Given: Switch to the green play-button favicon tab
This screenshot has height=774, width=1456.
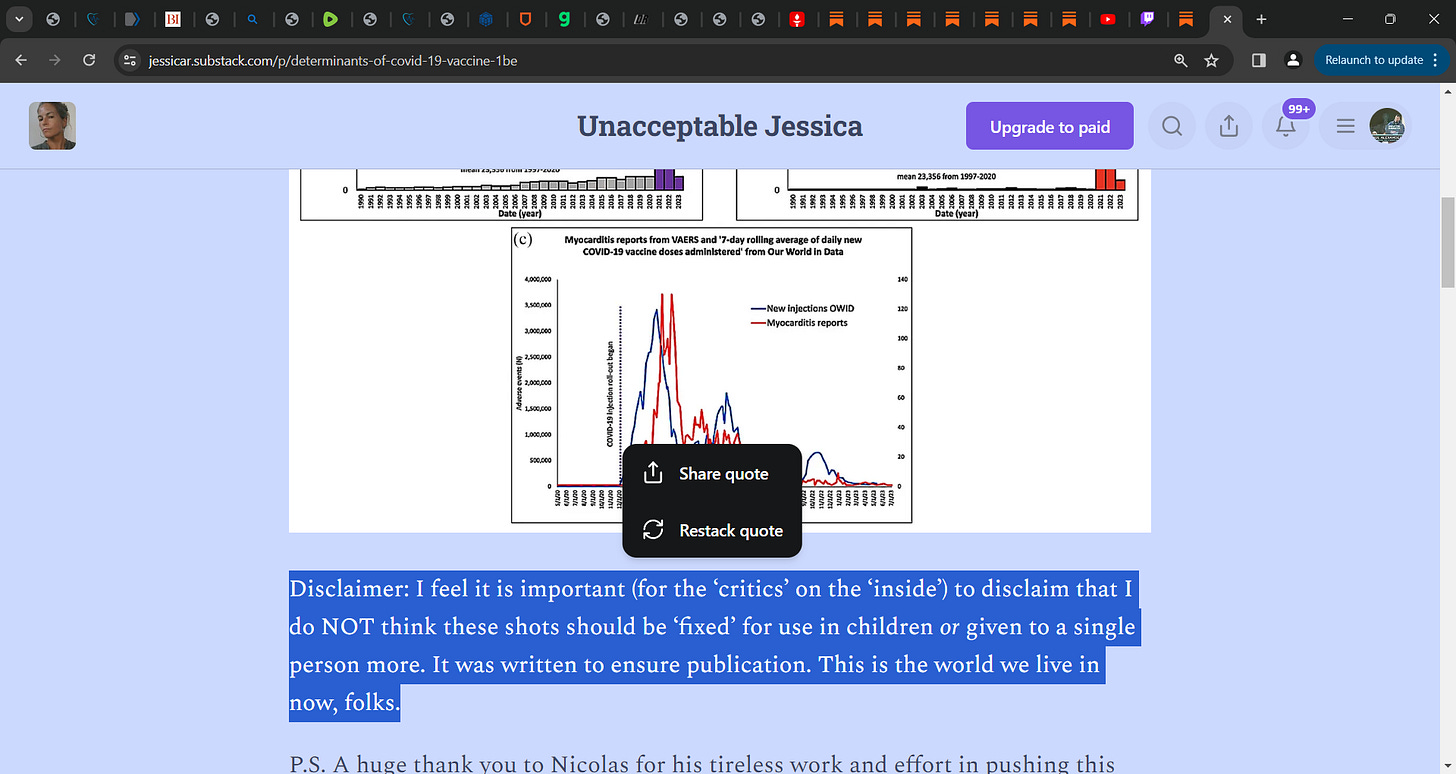Looking at the screenshot, I should 331,19.
